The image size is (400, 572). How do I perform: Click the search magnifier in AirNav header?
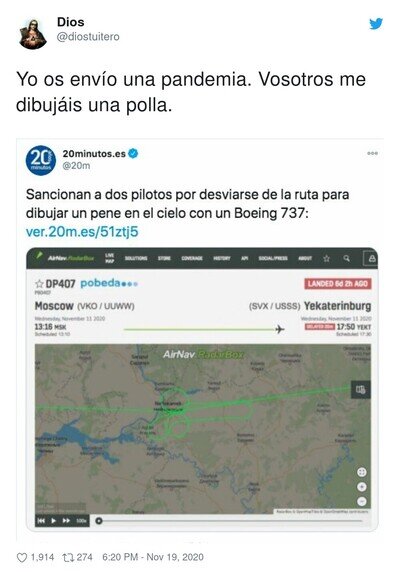346,258
